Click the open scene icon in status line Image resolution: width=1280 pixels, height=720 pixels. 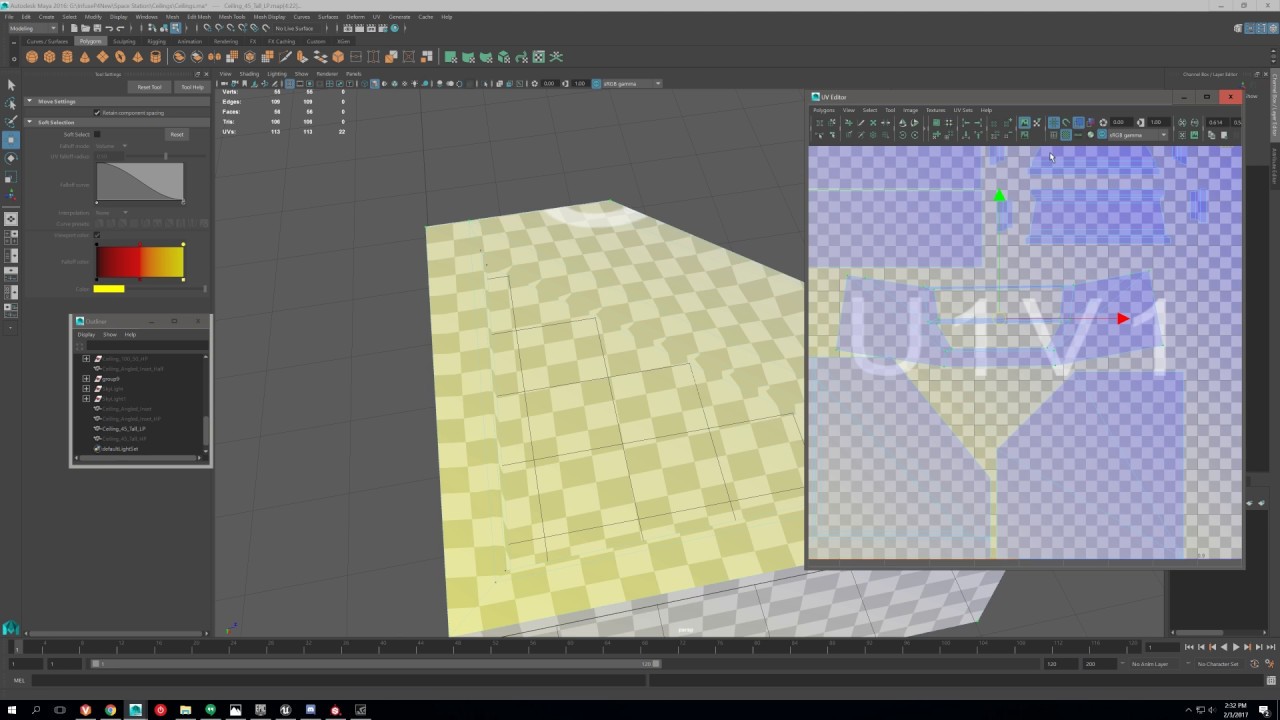(85, 28)
